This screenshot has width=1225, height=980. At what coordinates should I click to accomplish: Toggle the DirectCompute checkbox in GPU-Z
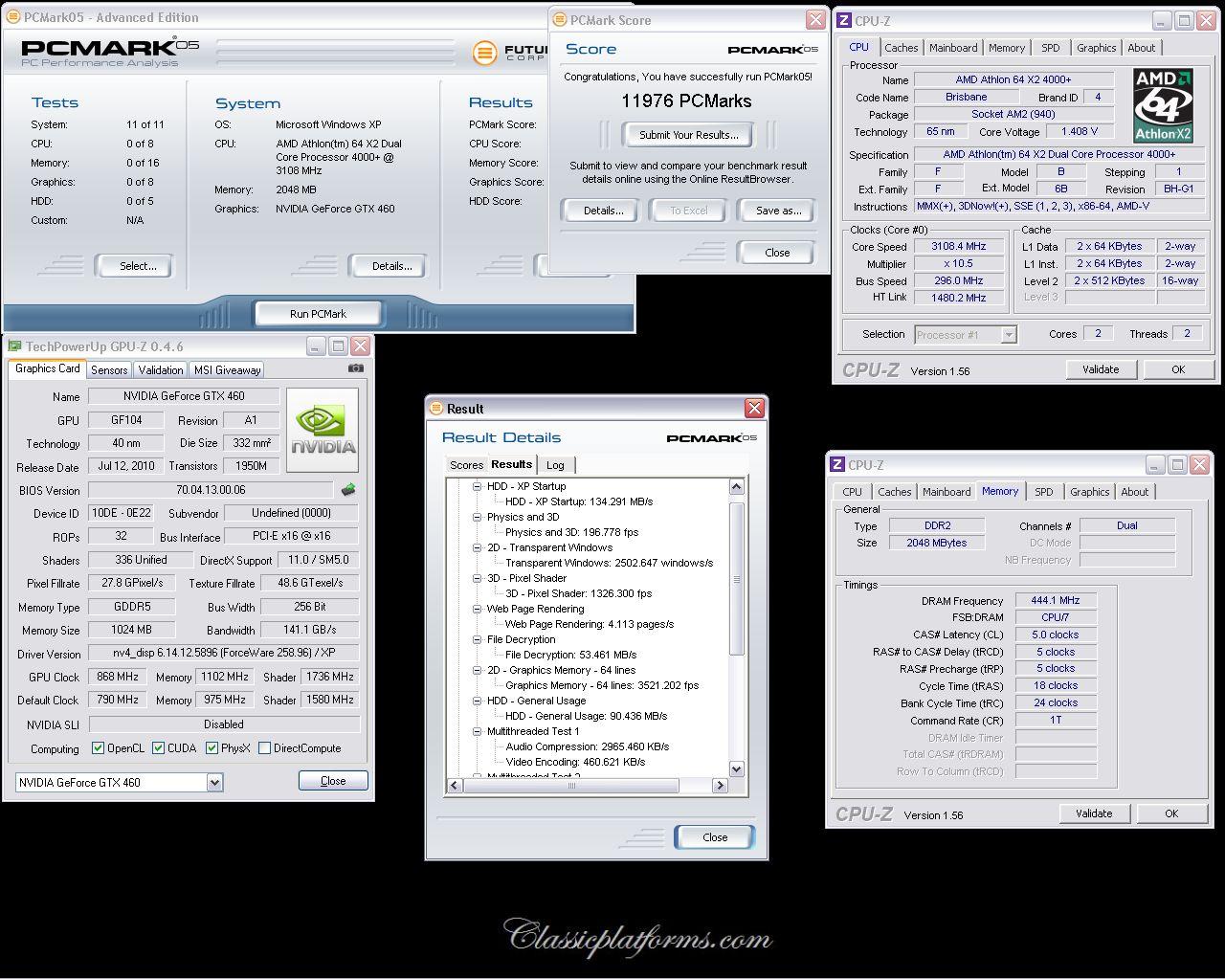point(264,748)
